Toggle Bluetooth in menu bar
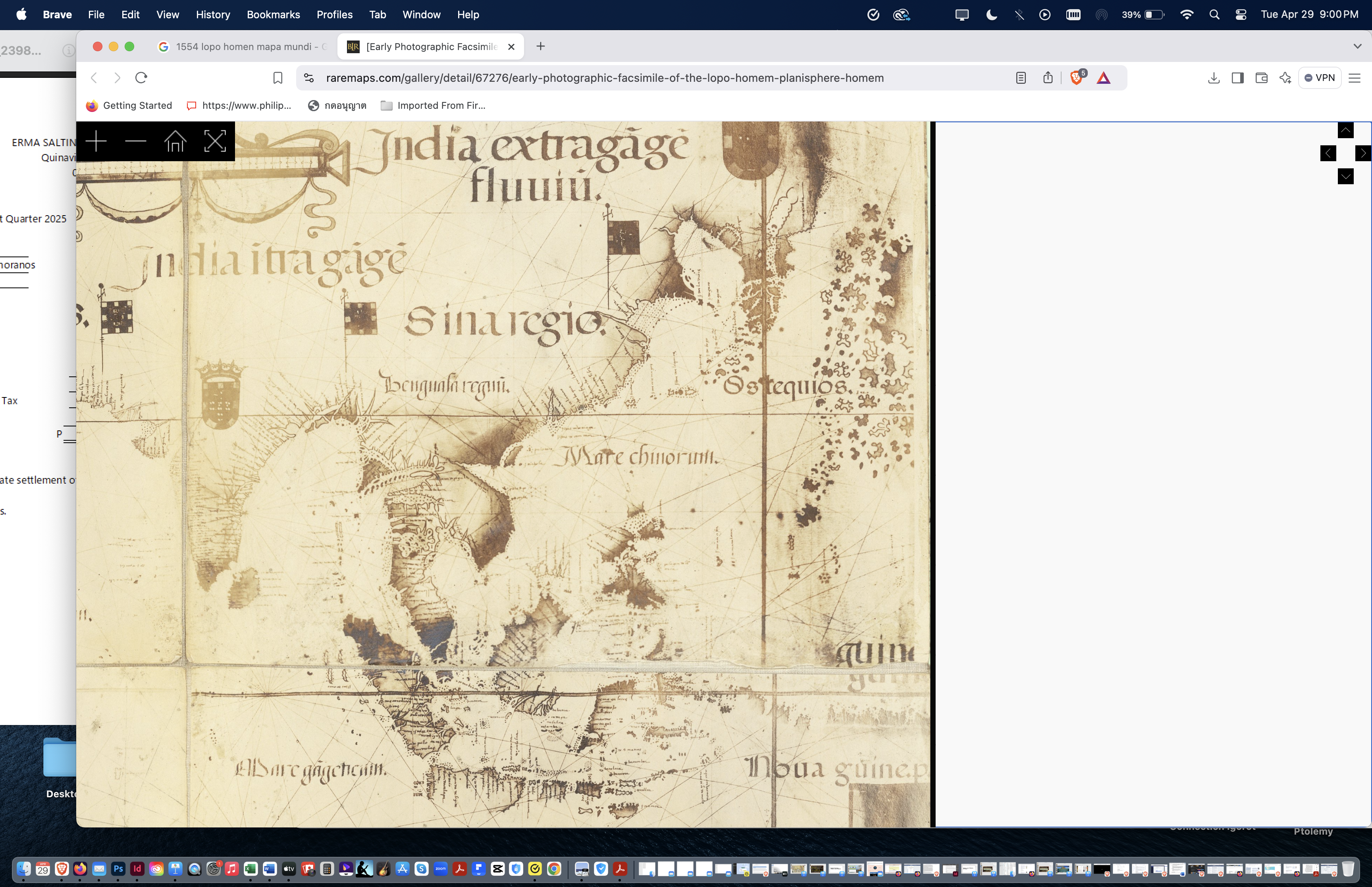This screenshot has height=887, width=1372. (x=1019, y=14)
